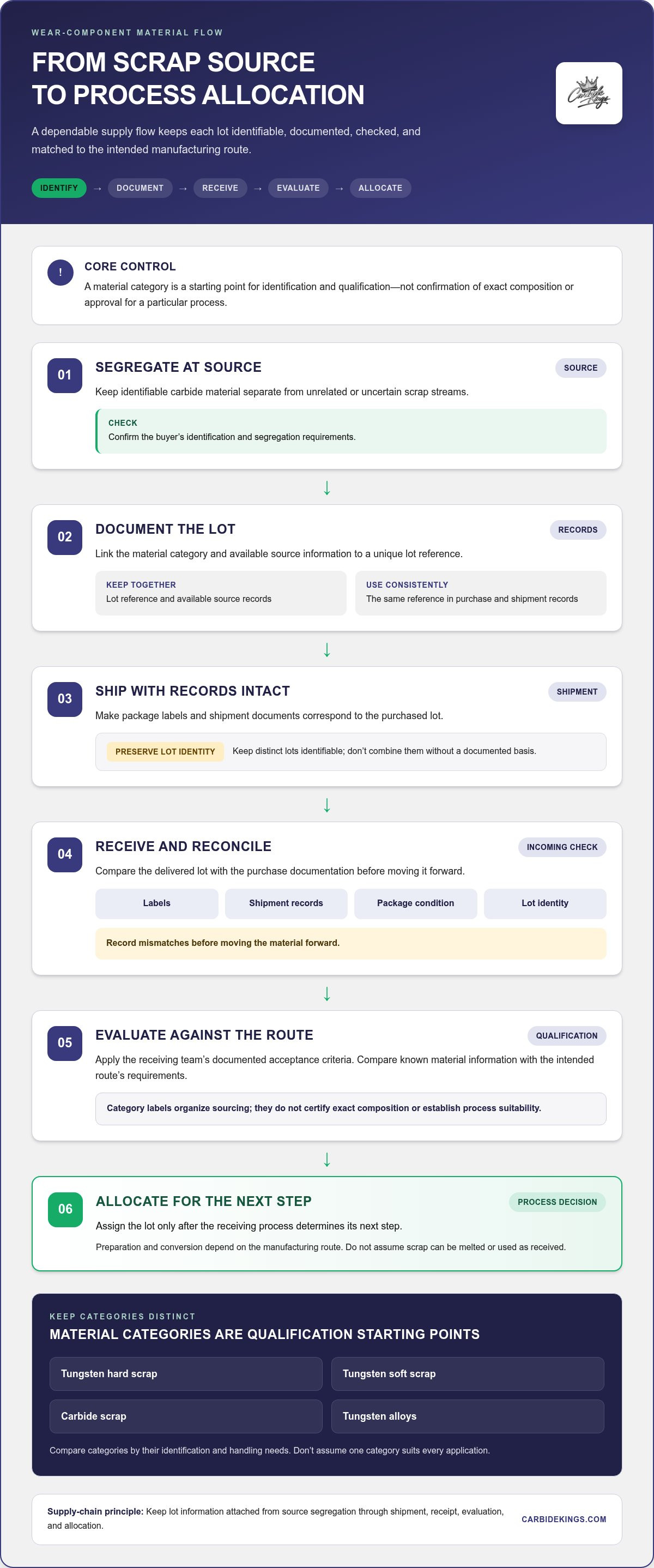Select the 01 step number badge
This screenshot has width=654, height=1568.
pos(64,375)
